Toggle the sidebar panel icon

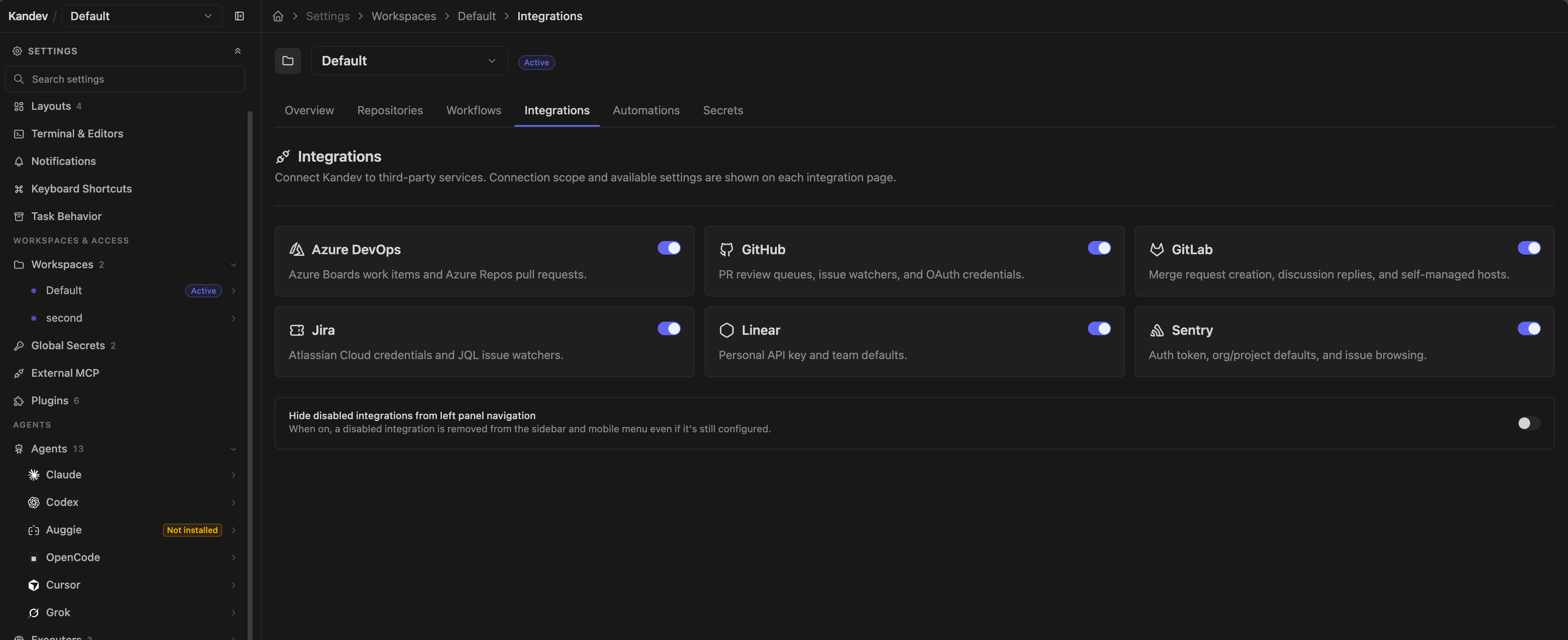tap(239, 16)
